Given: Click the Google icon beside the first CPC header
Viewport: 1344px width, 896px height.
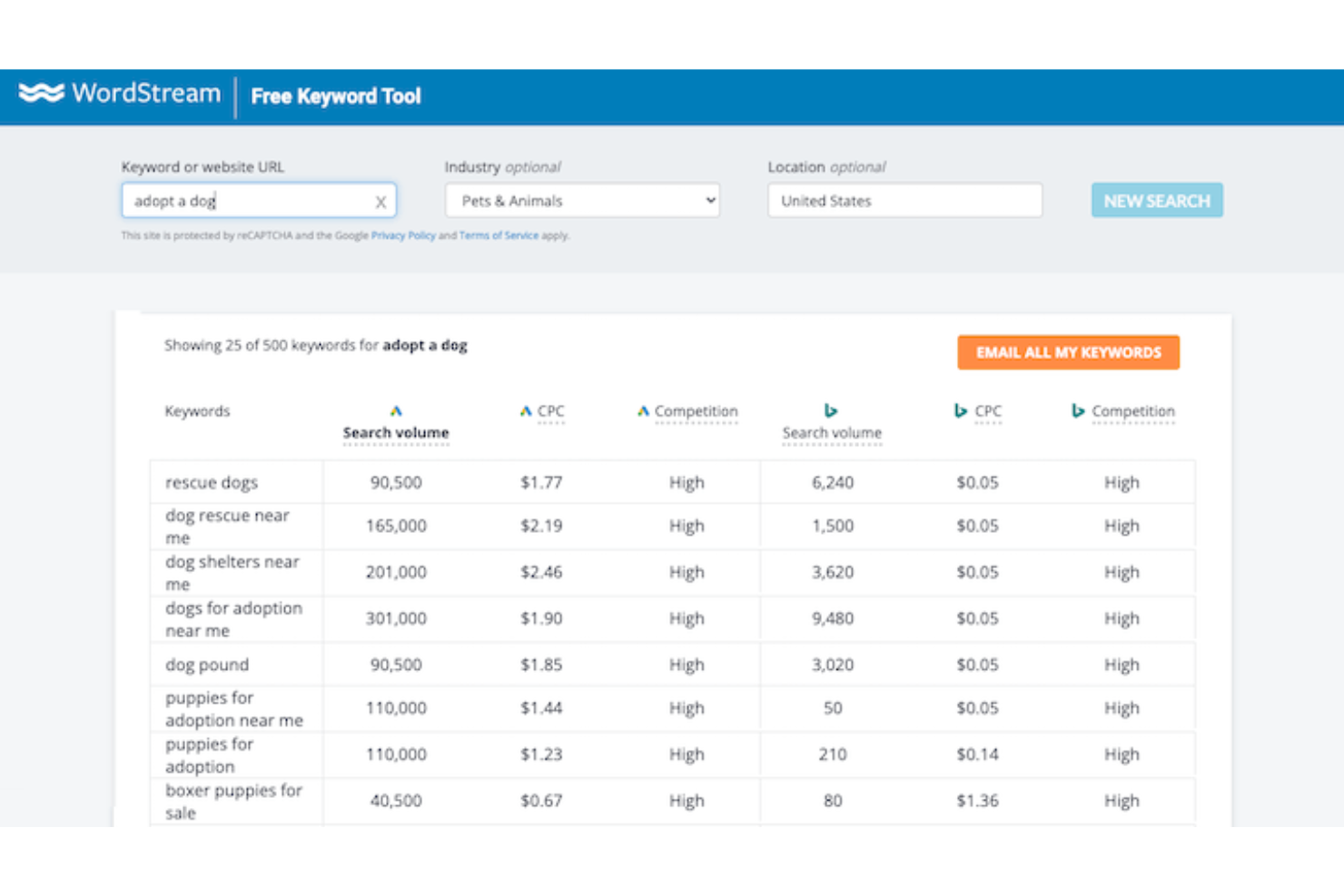Looking at the screenshot, I should (x=525, y=410).
